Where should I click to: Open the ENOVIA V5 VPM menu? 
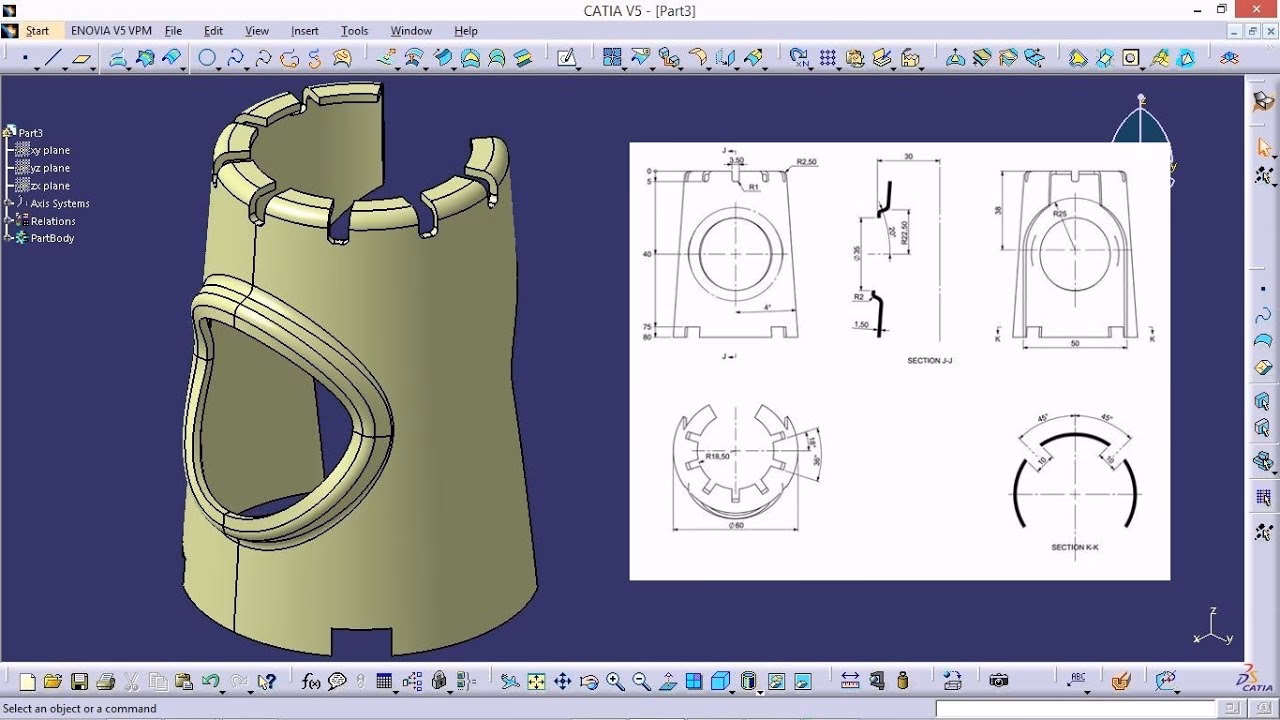coord(110,30)
